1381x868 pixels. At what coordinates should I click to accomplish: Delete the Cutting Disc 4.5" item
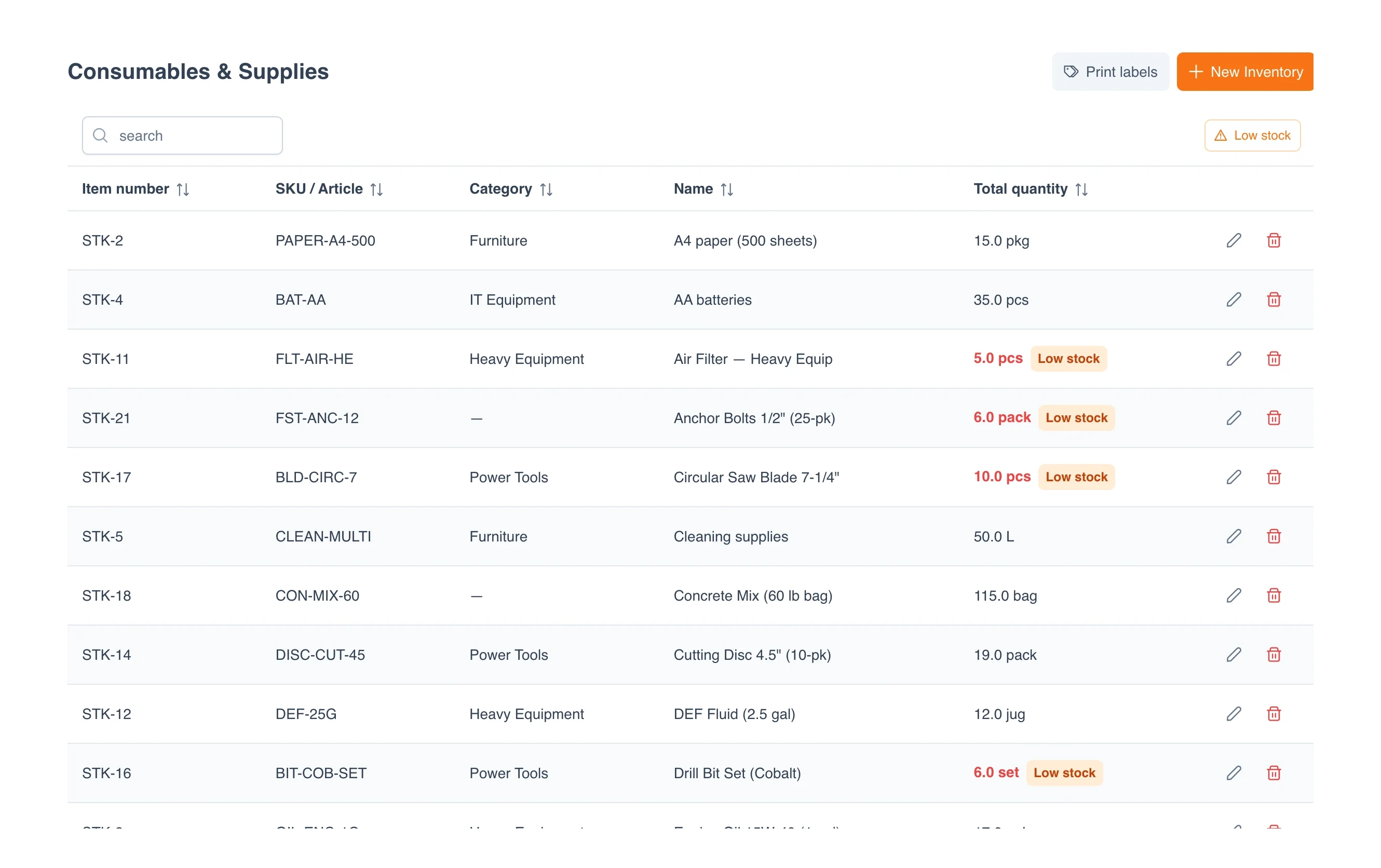pyautogui.click(x=1274, y=654)
